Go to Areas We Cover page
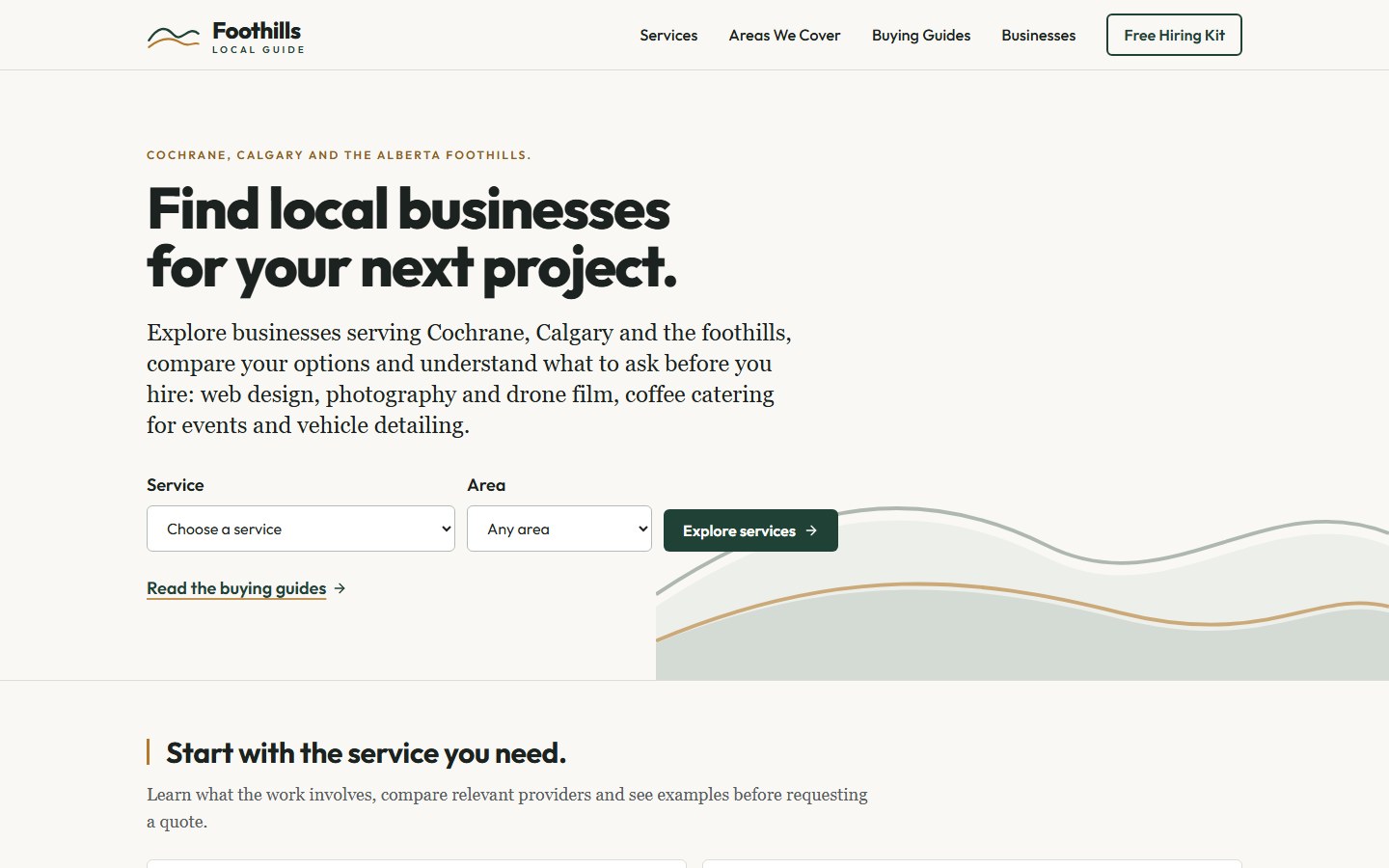This screenshot has height=868, width=1389. tap(784, 35)
